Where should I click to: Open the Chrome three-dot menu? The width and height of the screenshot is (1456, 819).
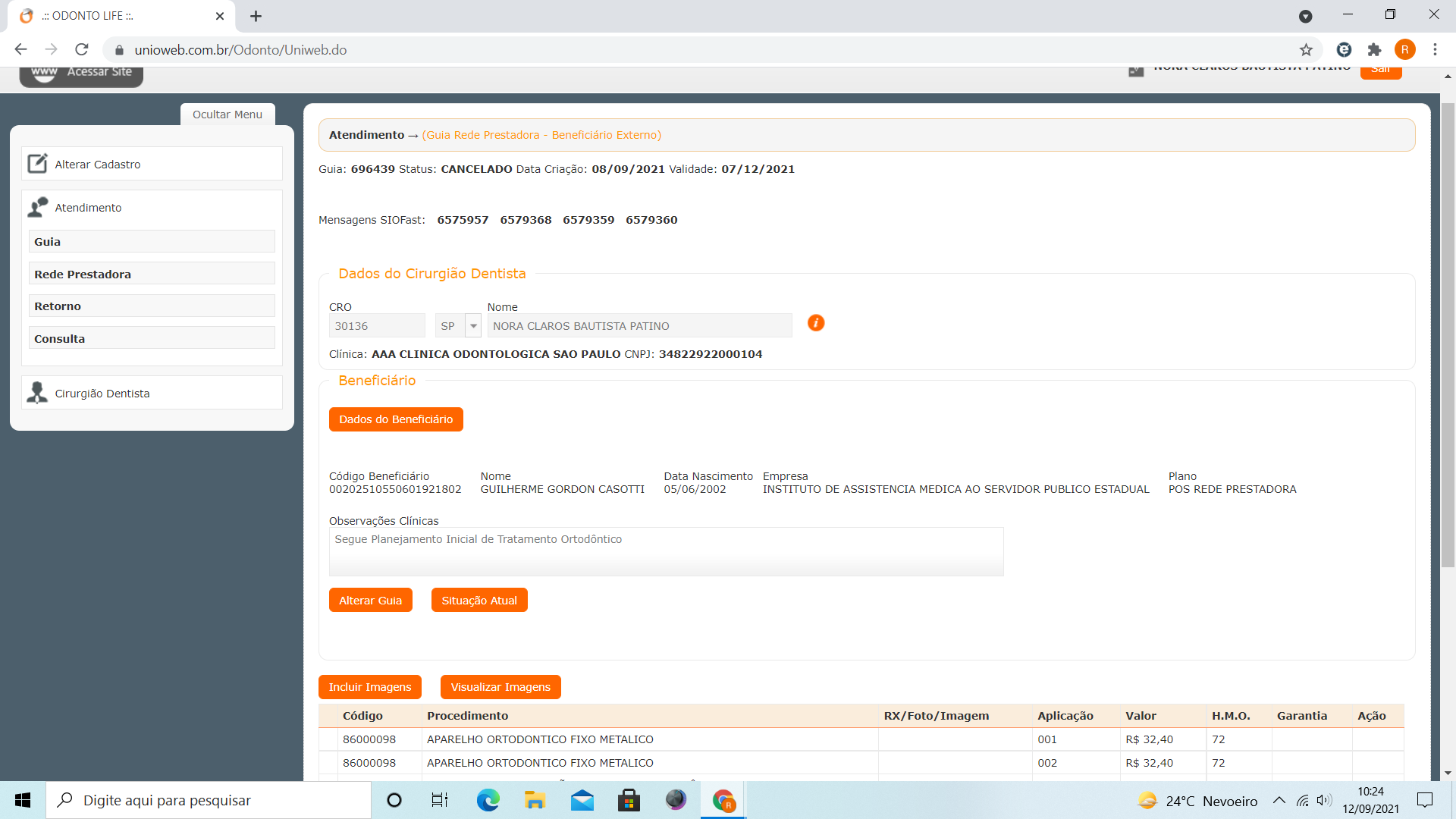[1435, 50]
